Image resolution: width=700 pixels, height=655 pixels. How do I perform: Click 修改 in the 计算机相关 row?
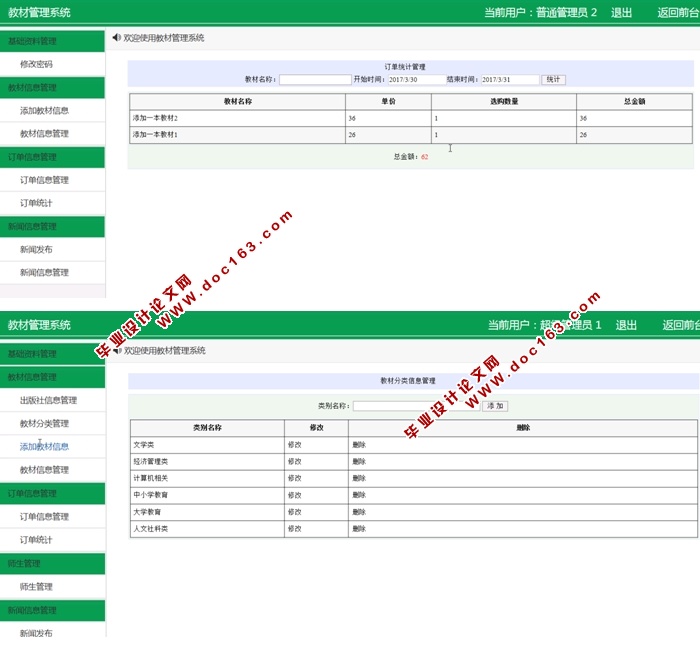tap(295, 478)
